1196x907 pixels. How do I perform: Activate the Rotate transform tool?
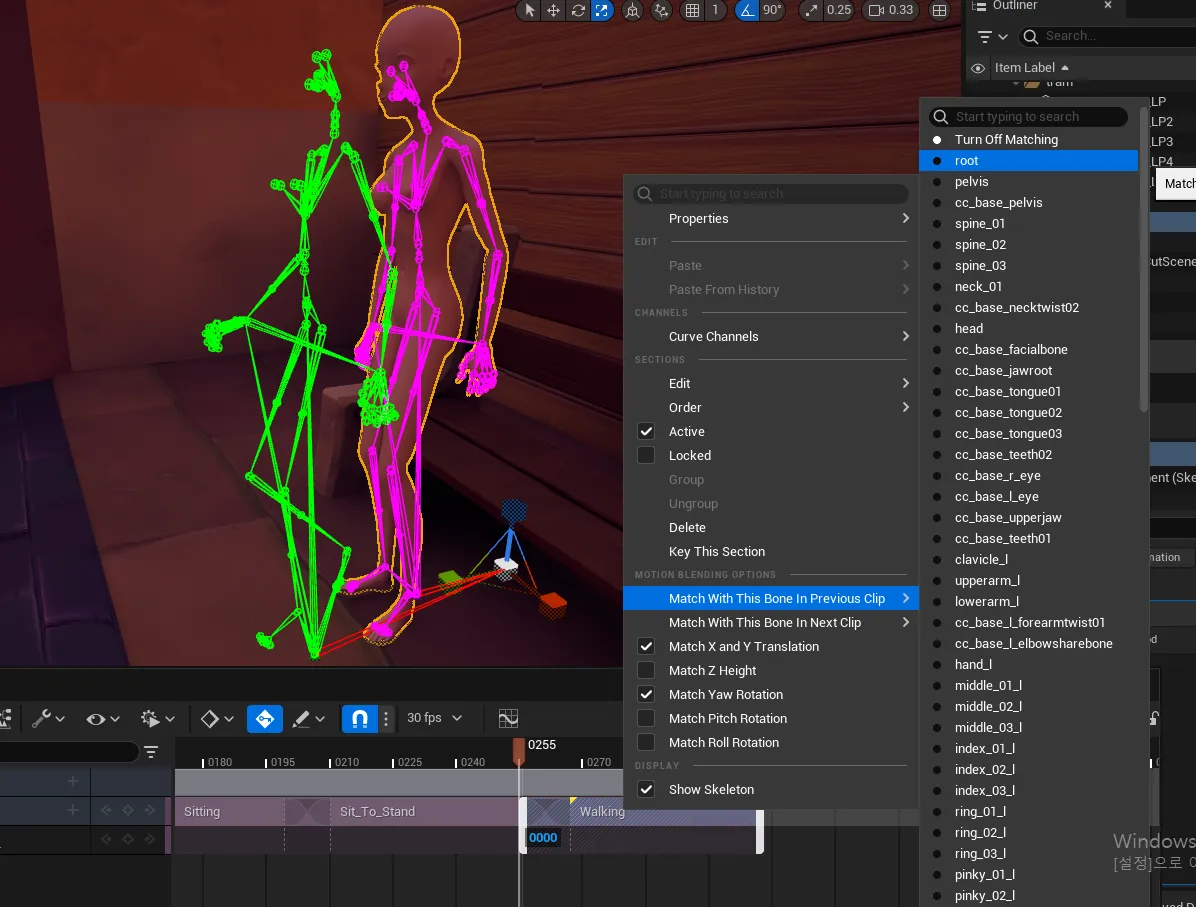578,10
